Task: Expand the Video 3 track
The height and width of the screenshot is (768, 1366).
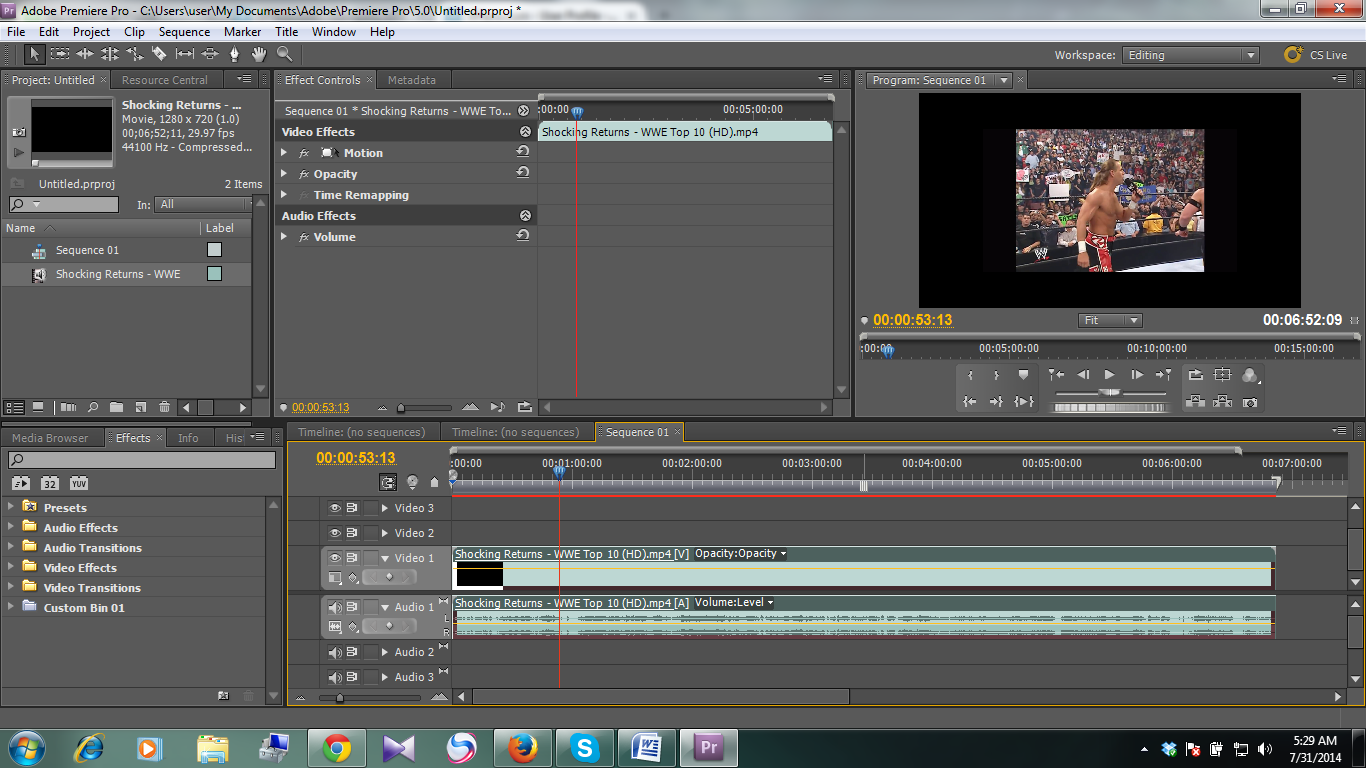Action: pos(385,508)
